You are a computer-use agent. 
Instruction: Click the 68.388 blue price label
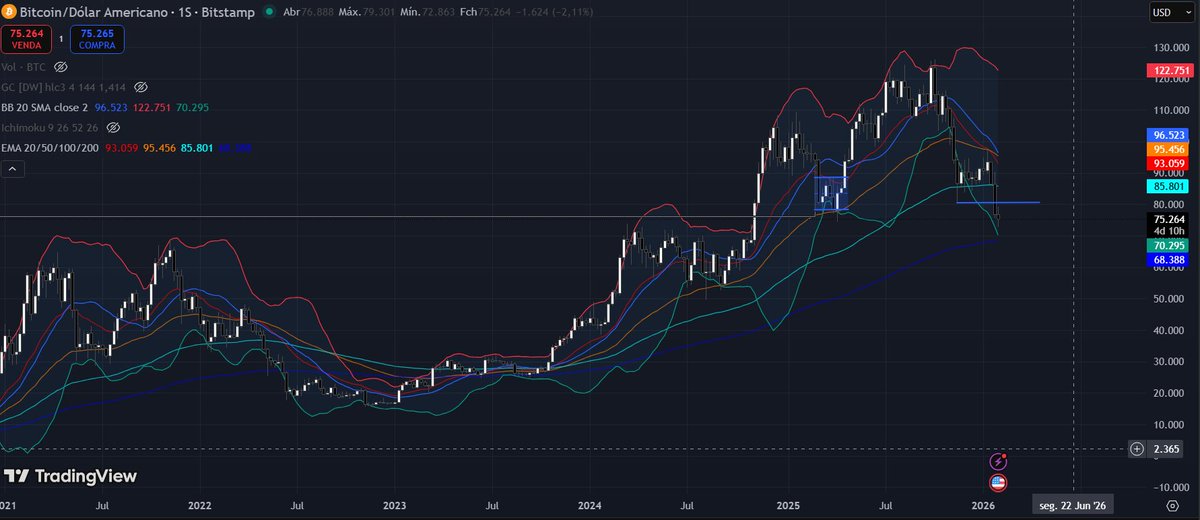click(1168, 259)
